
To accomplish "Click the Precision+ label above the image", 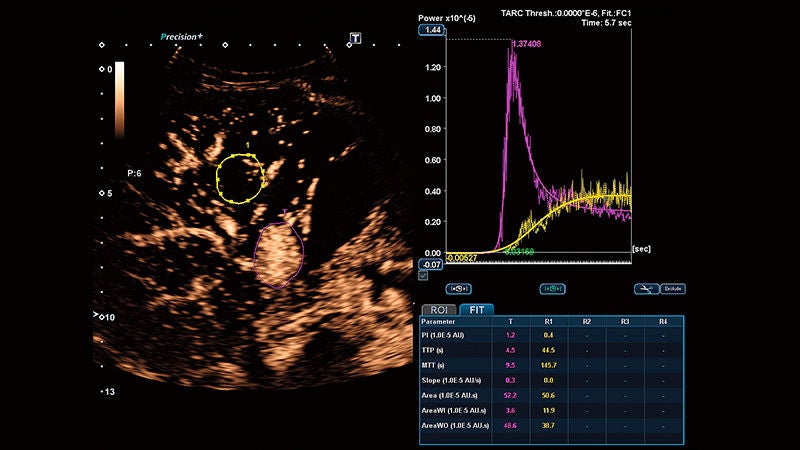I will 182,36.
